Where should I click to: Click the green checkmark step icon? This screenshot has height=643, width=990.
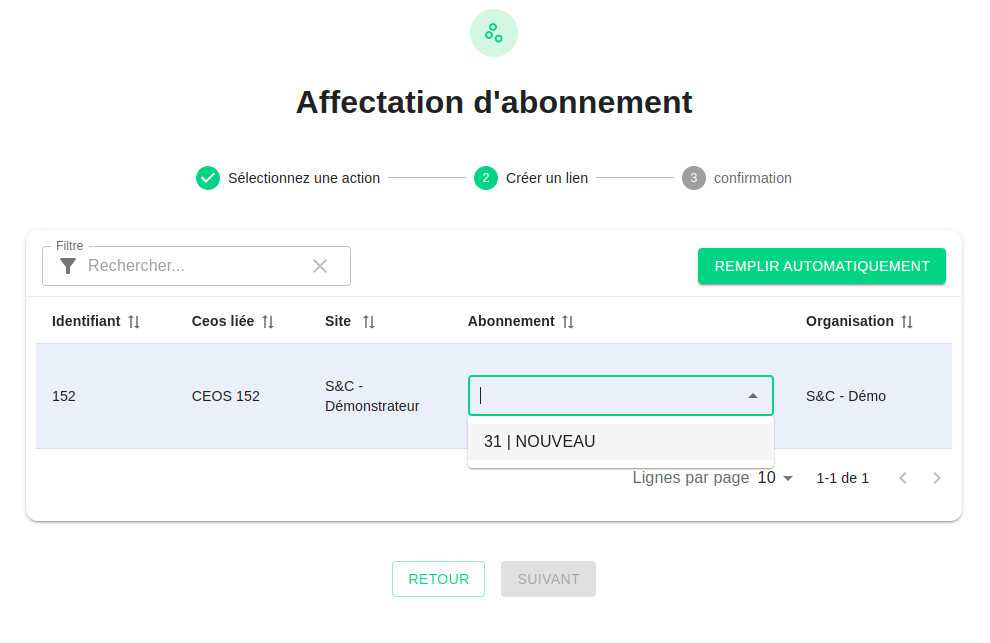coord(208,178)
